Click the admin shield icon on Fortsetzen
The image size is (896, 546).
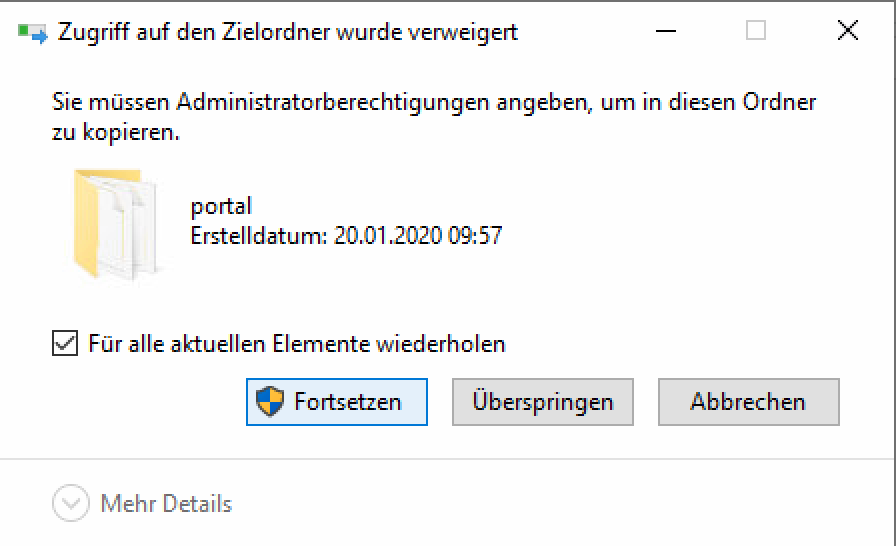click(270, 402)
